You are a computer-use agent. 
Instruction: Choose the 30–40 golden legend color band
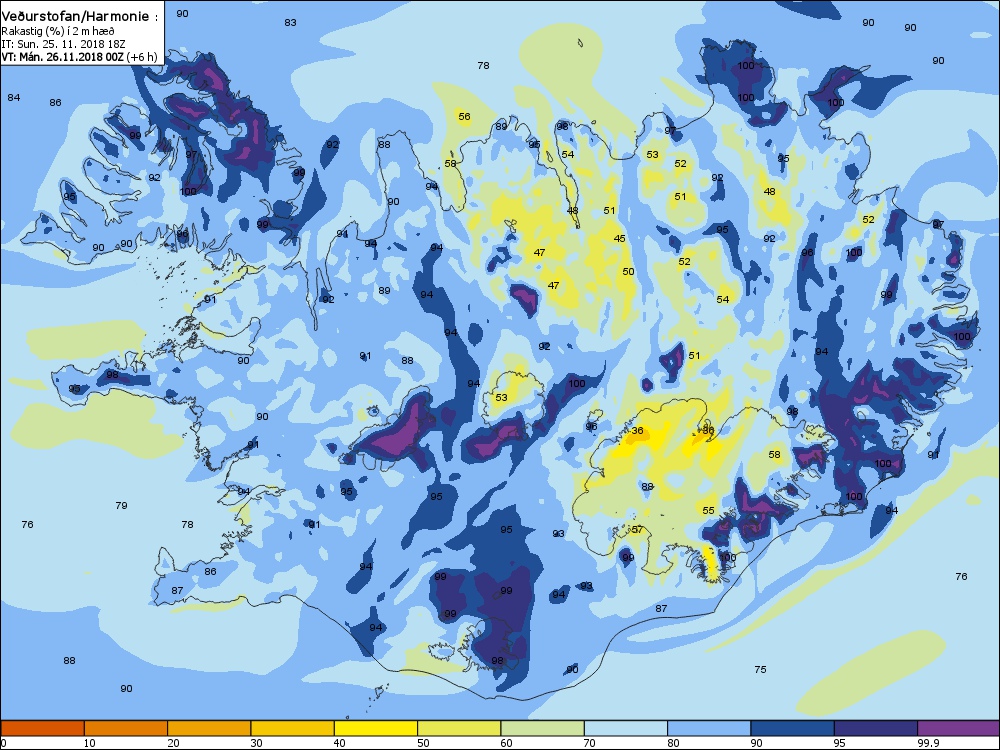coord(293,728)
